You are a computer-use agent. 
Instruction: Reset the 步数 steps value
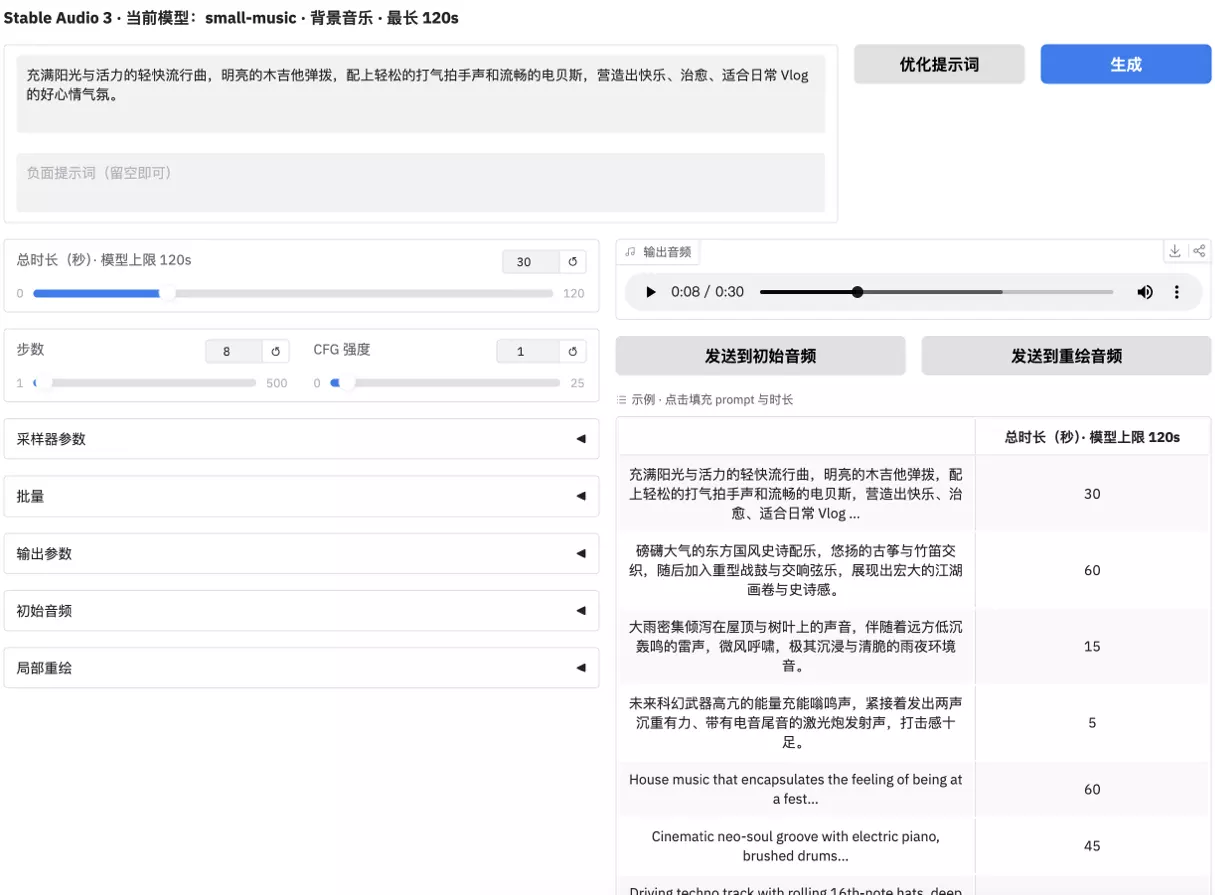(276, 351)
